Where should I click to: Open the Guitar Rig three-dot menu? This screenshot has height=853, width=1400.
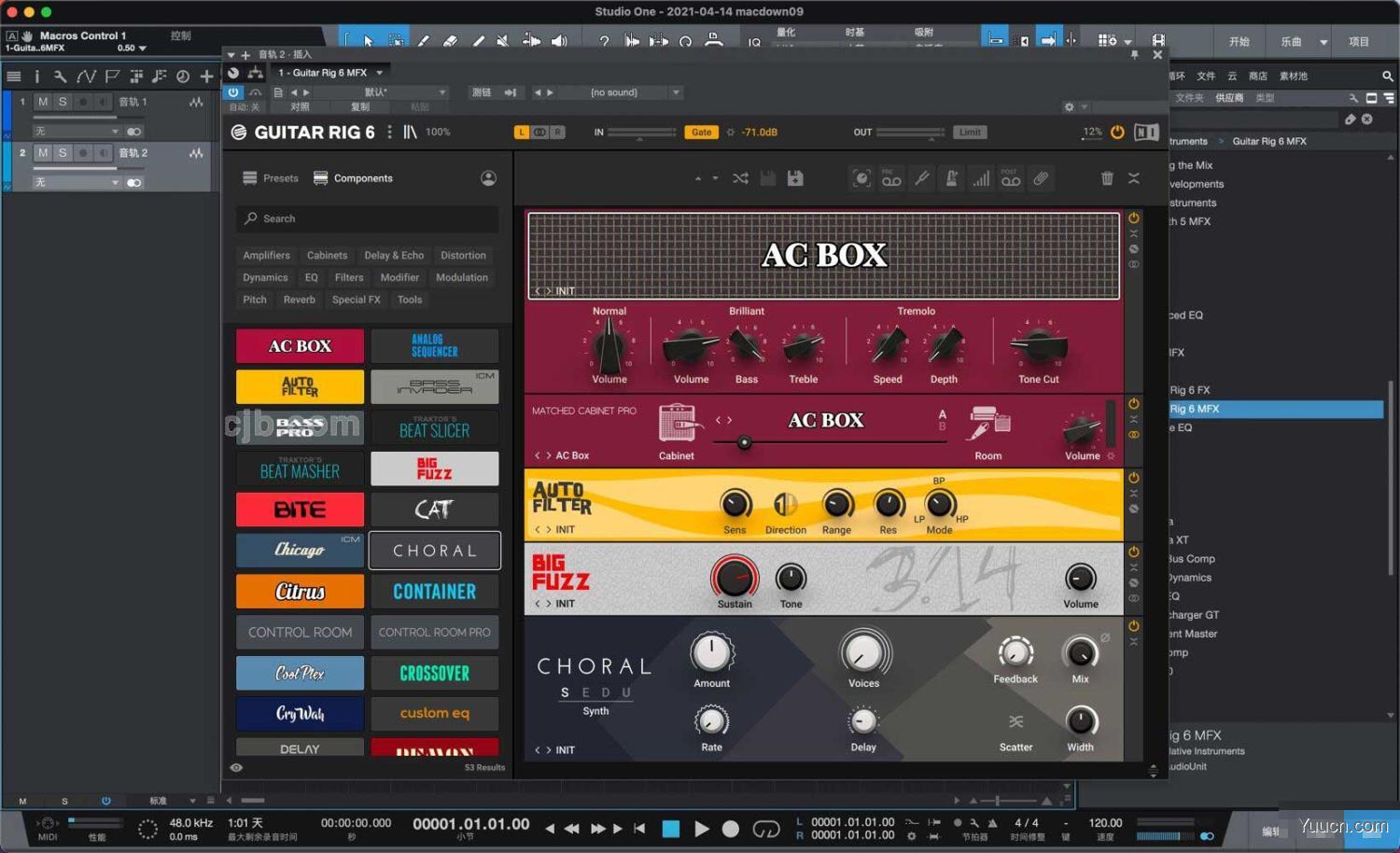tap(389, 133)
